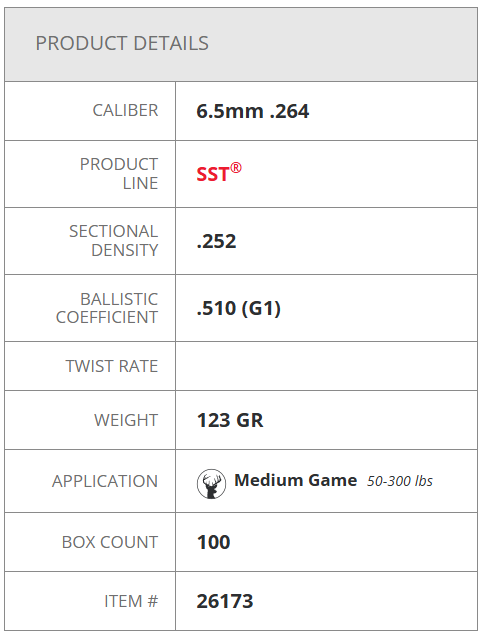The image size is (481, 633).
Task: Select the ballistic coefficient .510 (G1)
Action: (x=238, y=308)
